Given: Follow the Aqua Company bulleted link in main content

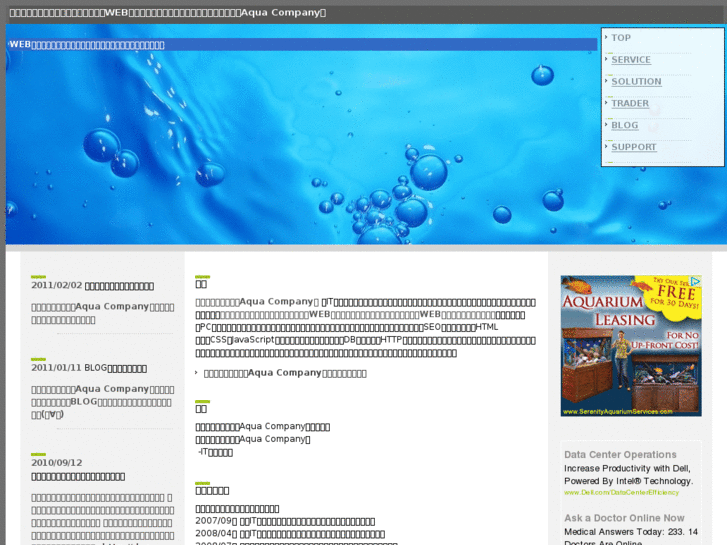Looking at the screenshot, I should tap(285, 373).
